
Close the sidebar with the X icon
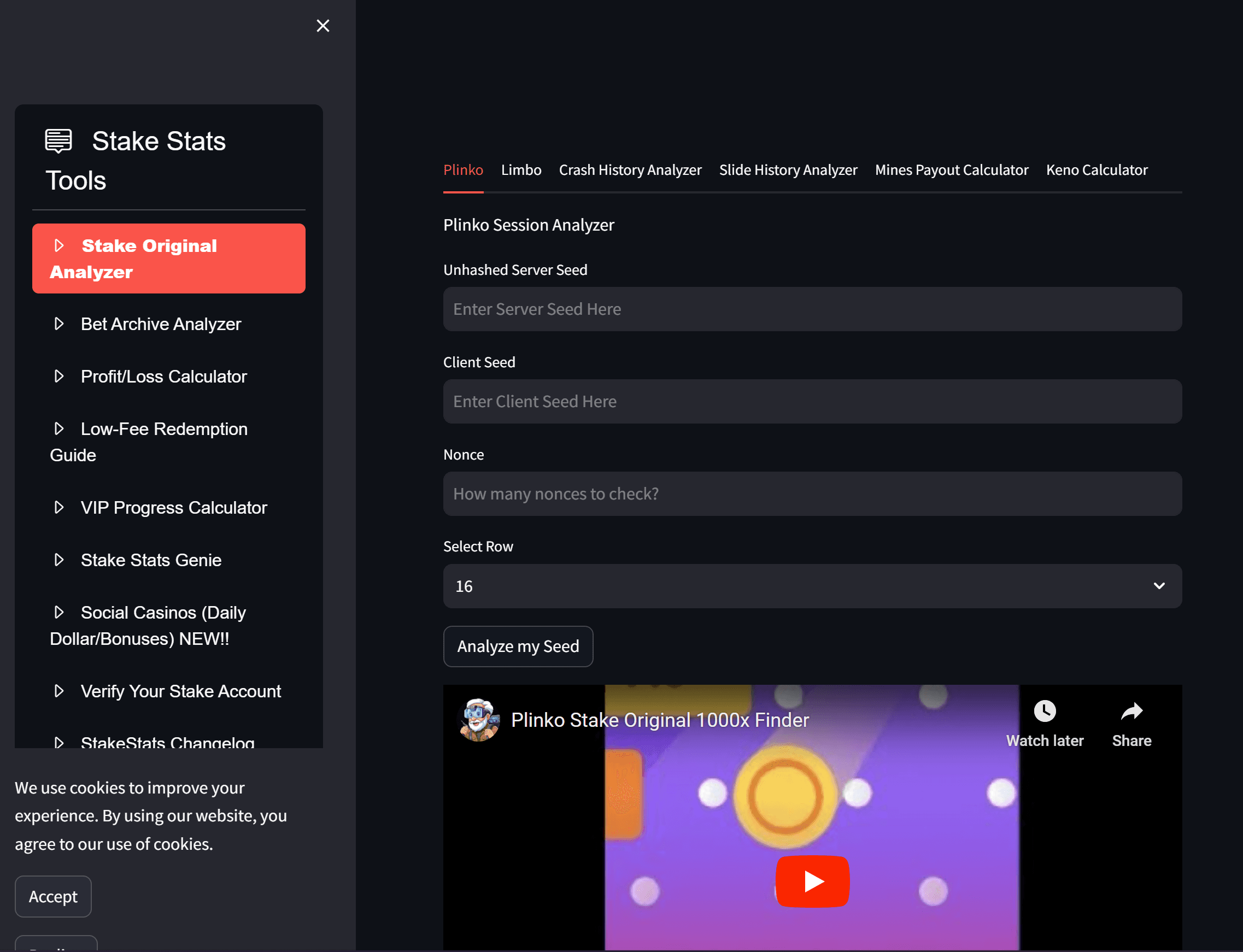(x=323, y=26)
